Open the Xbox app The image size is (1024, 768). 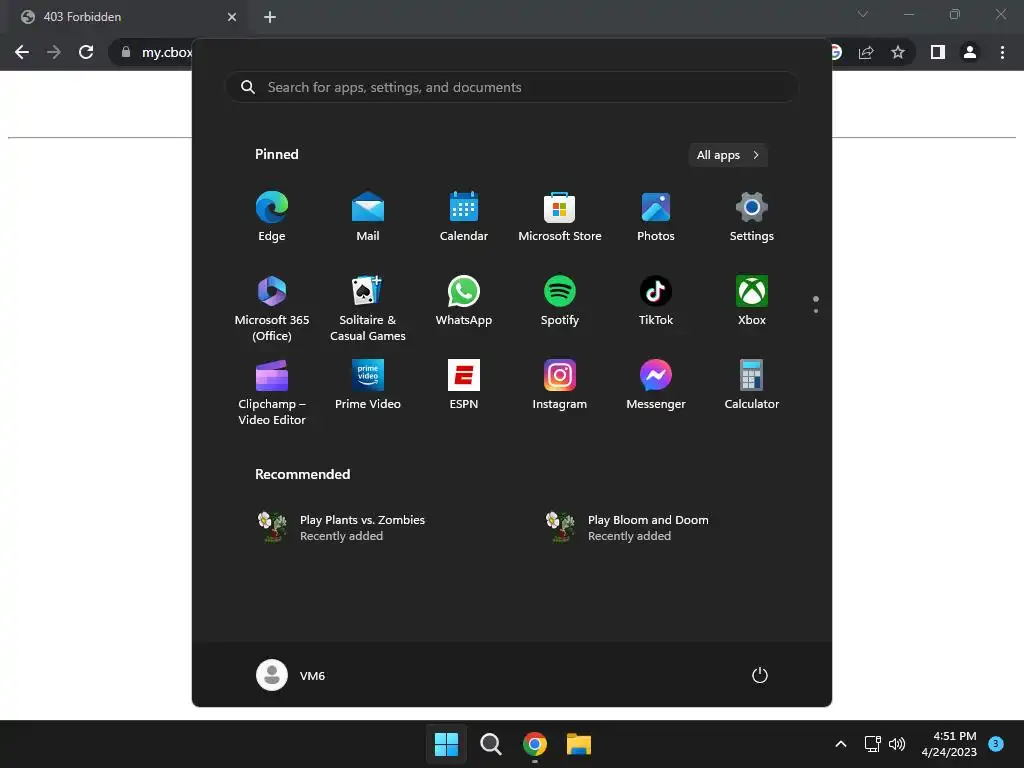click(x=752, y=300)
